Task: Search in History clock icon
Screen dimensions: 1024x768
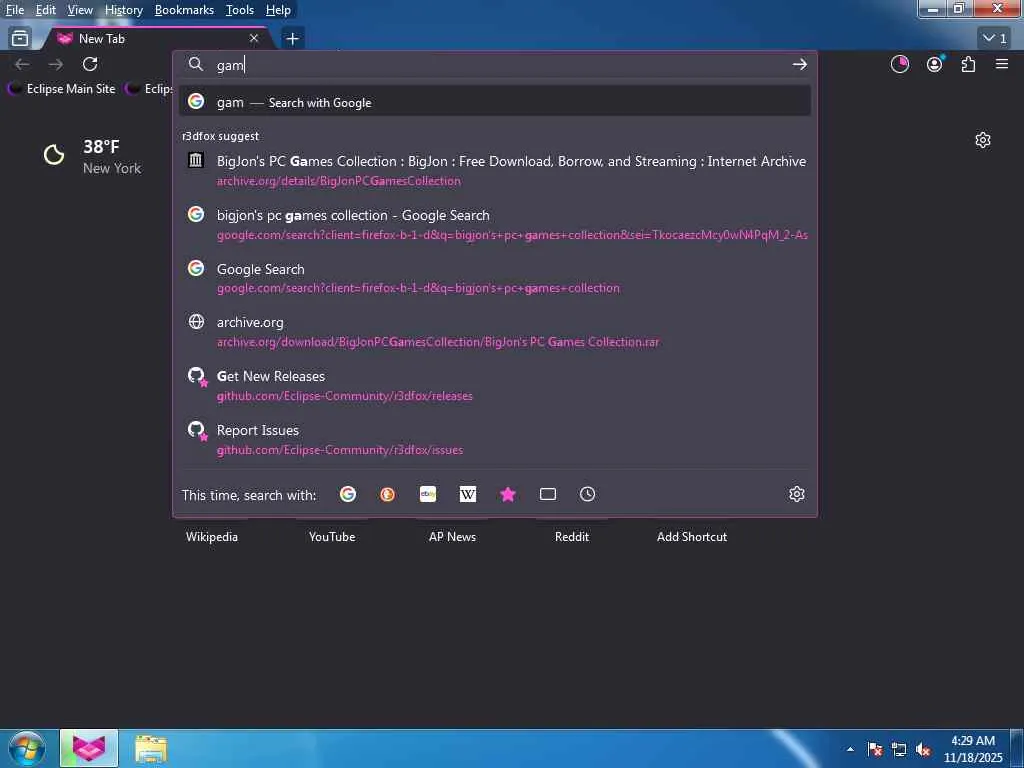Action: 587,494
